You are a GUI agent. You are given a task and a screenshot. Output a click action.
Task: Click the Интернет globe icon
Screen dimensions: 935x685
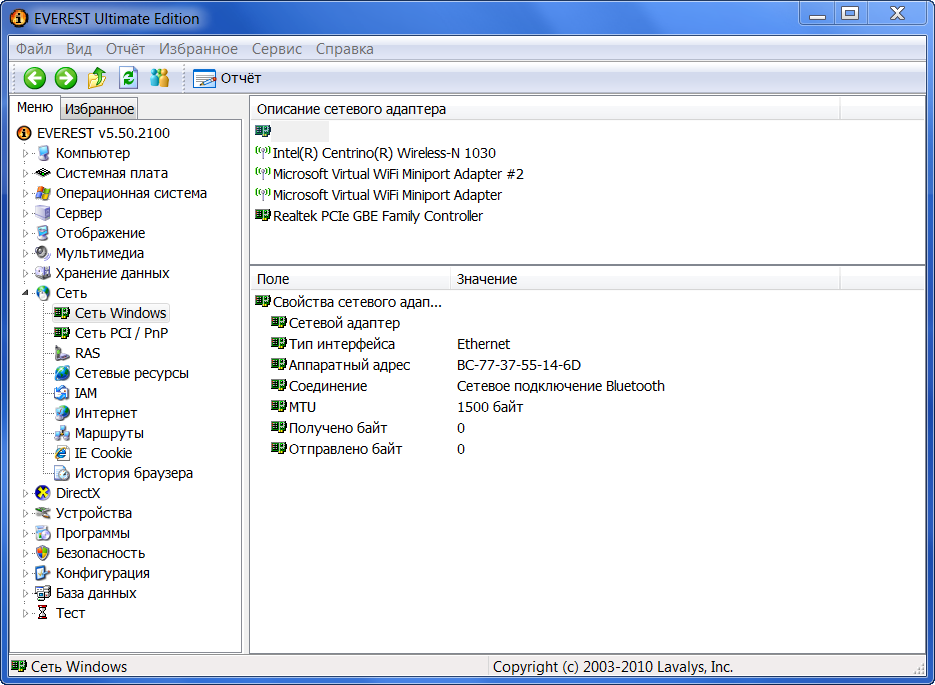point(62,413)
